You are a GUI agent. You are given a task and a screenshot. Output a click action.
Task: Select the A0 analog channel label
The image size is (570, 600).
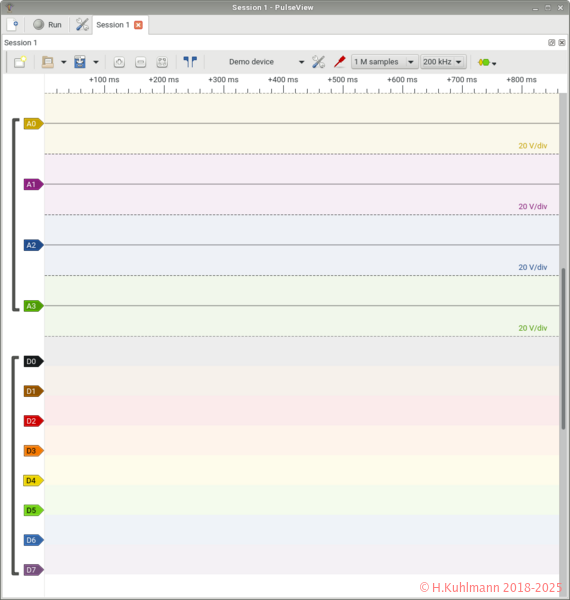pyautogui.click(x=33, y=124)
